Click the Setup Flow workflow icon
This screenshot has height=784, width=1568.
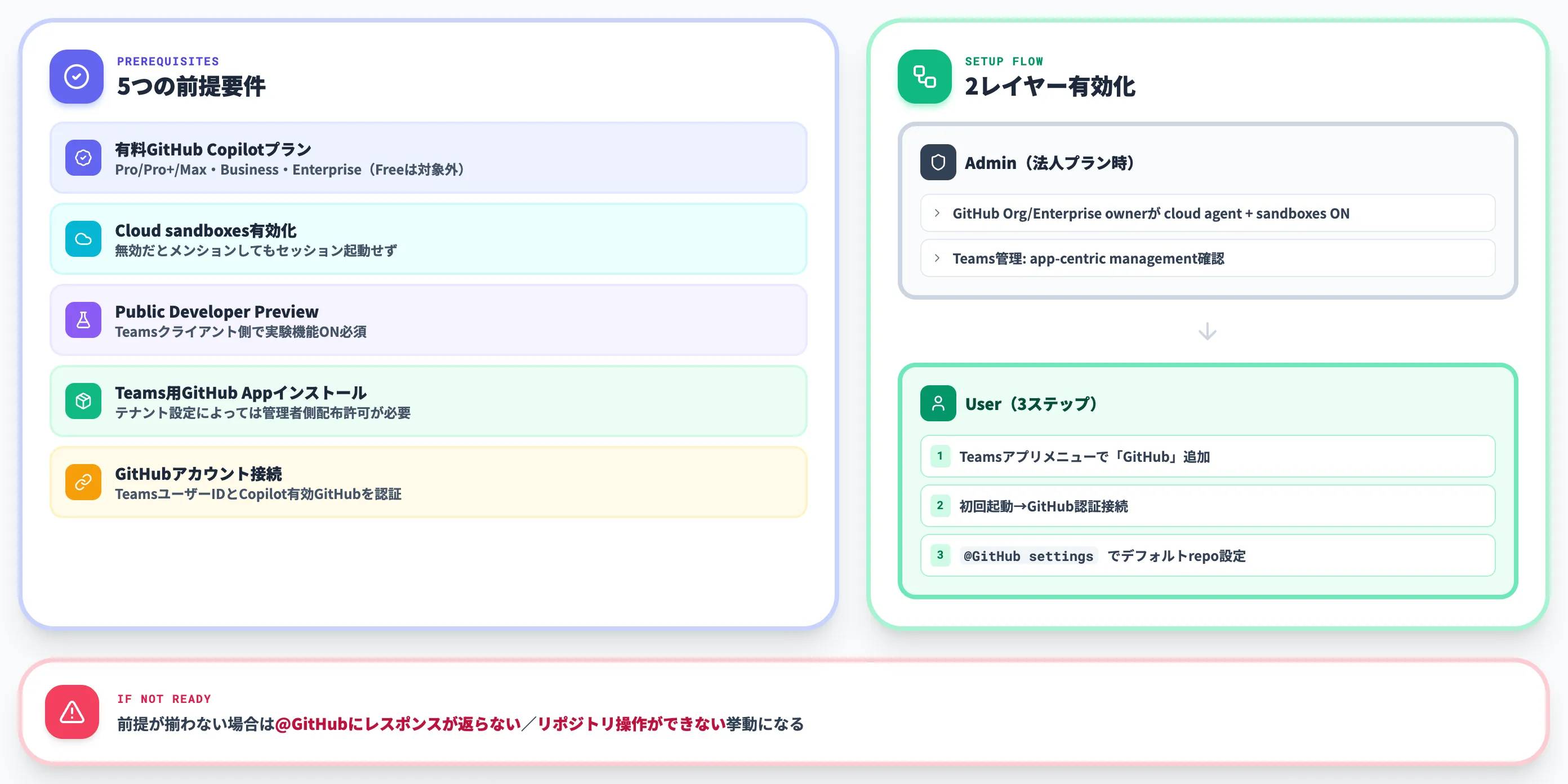coord(925,77)
